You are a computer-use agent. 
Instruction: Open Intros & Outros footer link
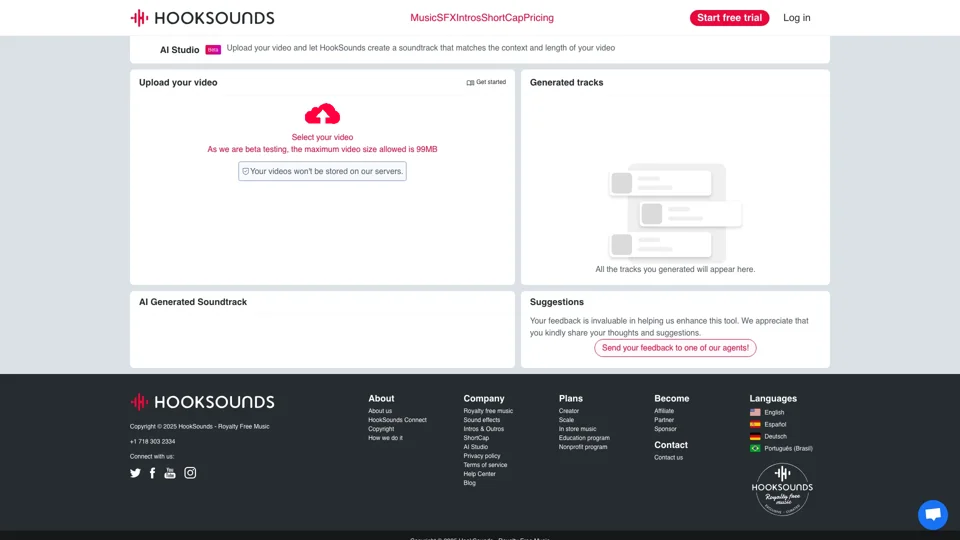pos(484,429)
